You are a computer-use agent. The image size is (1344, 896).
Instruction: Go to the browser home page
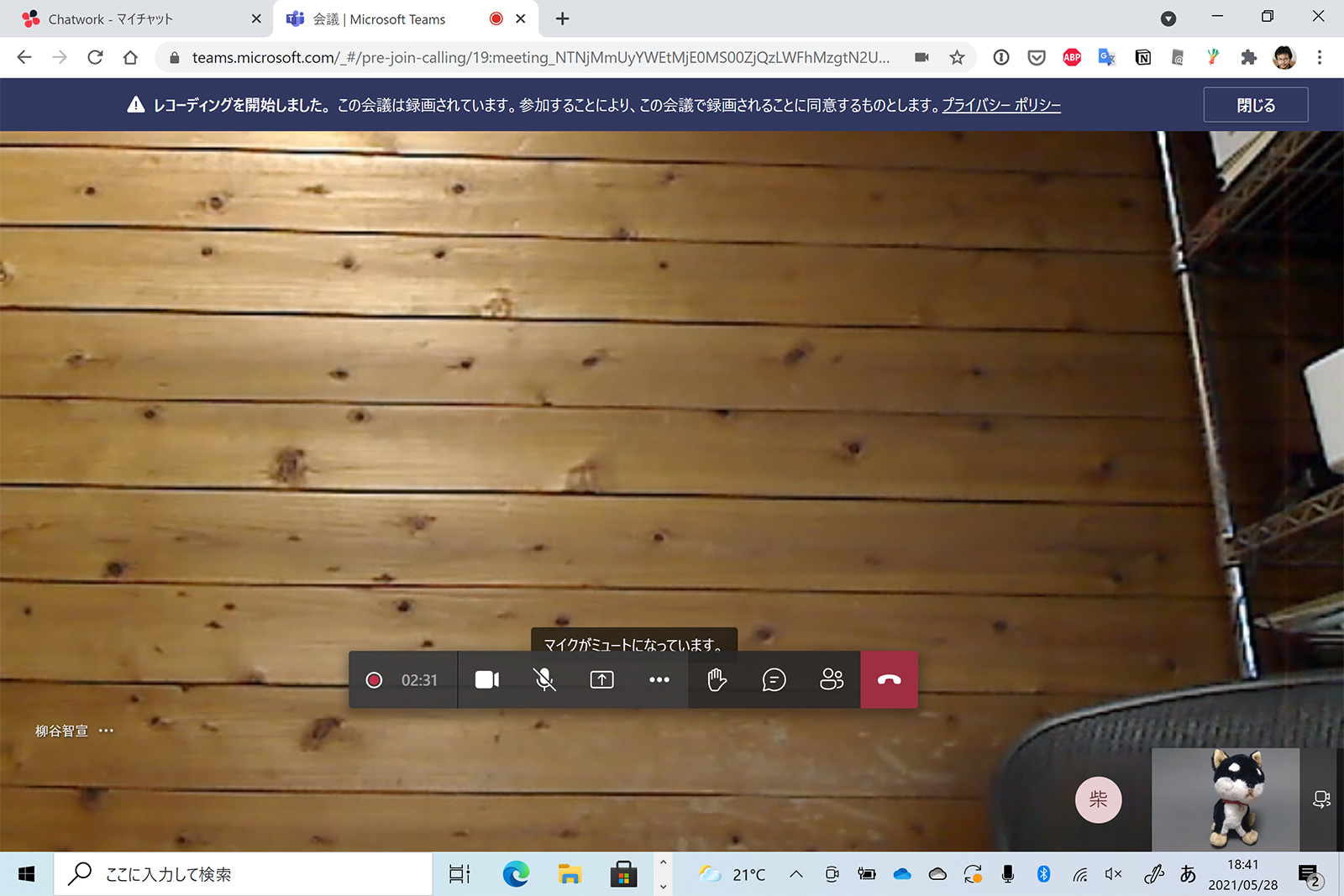(x=130, y=57)
